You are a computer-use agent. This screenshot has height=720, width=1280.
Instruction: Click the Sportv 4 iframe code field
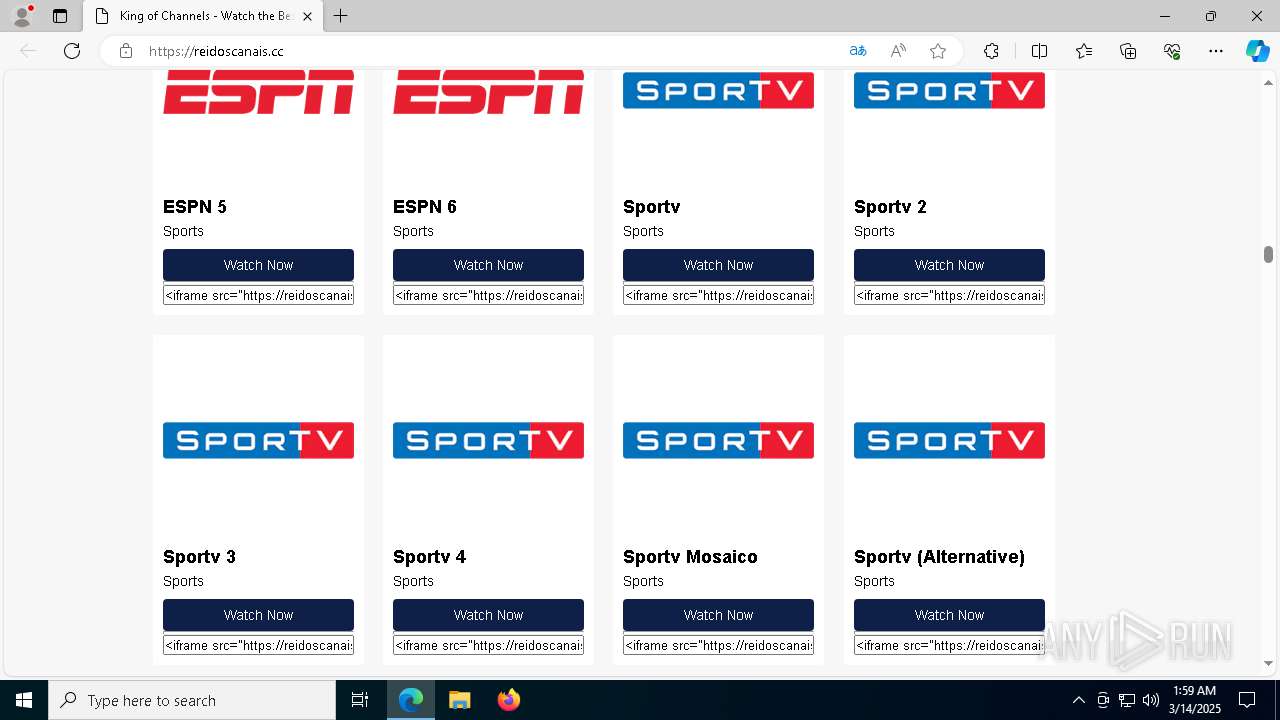tap(488, 645)
